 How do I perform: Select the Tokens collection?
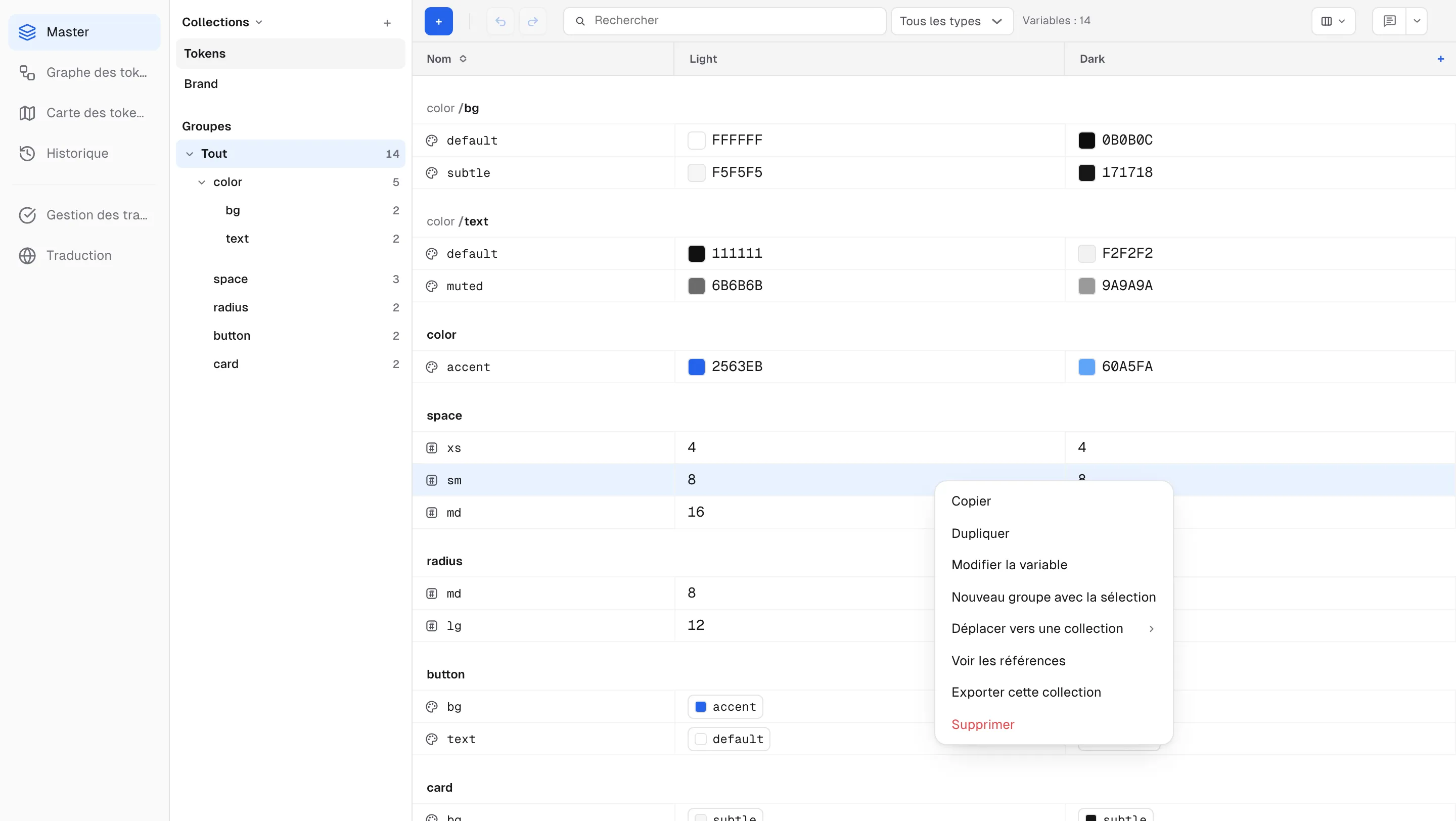pos(291,54)
